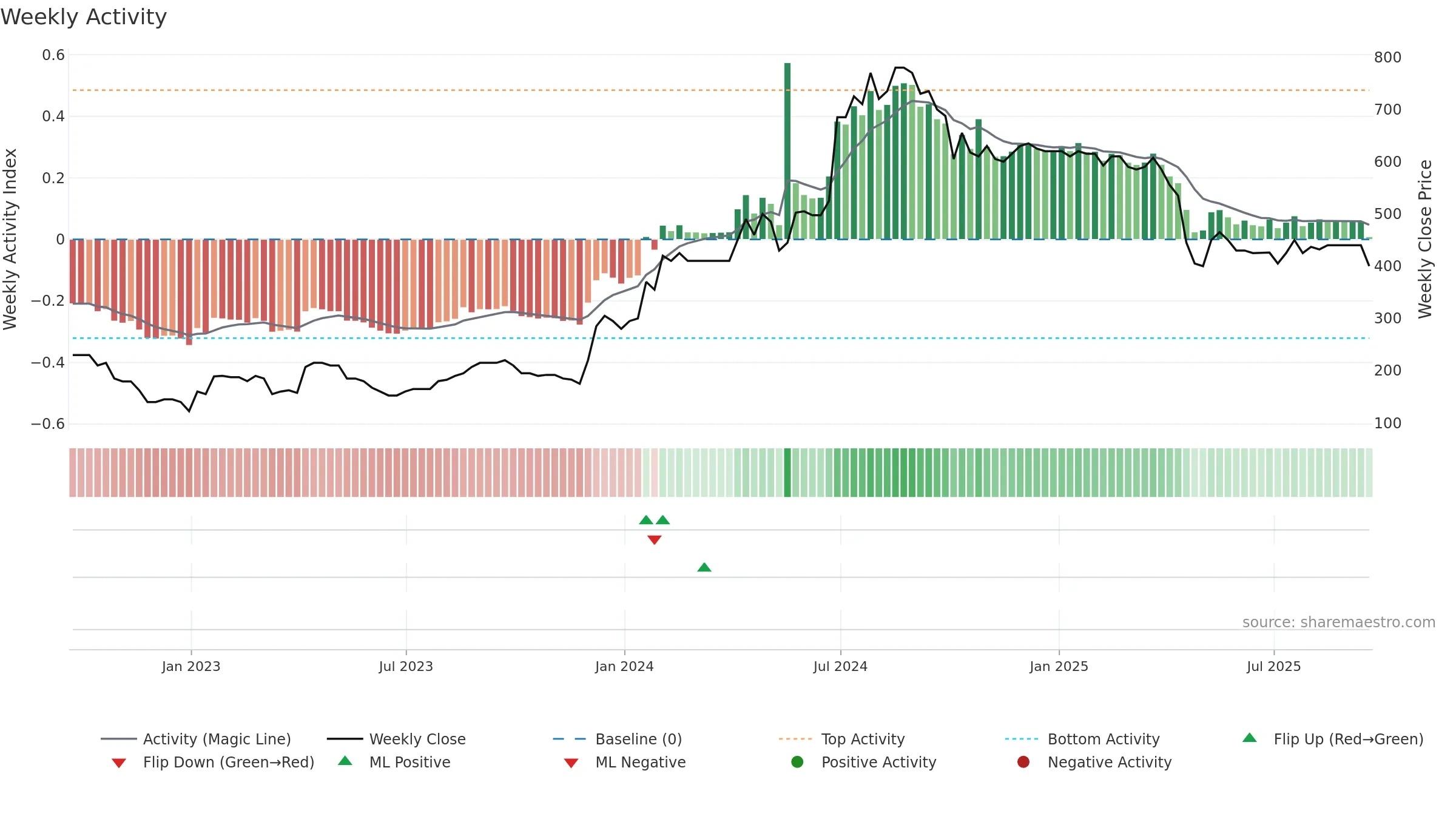This screenshot has height=819, width=1456.
Task: Click the Jan 2023 x-axis label
Action: coord(191,667)
